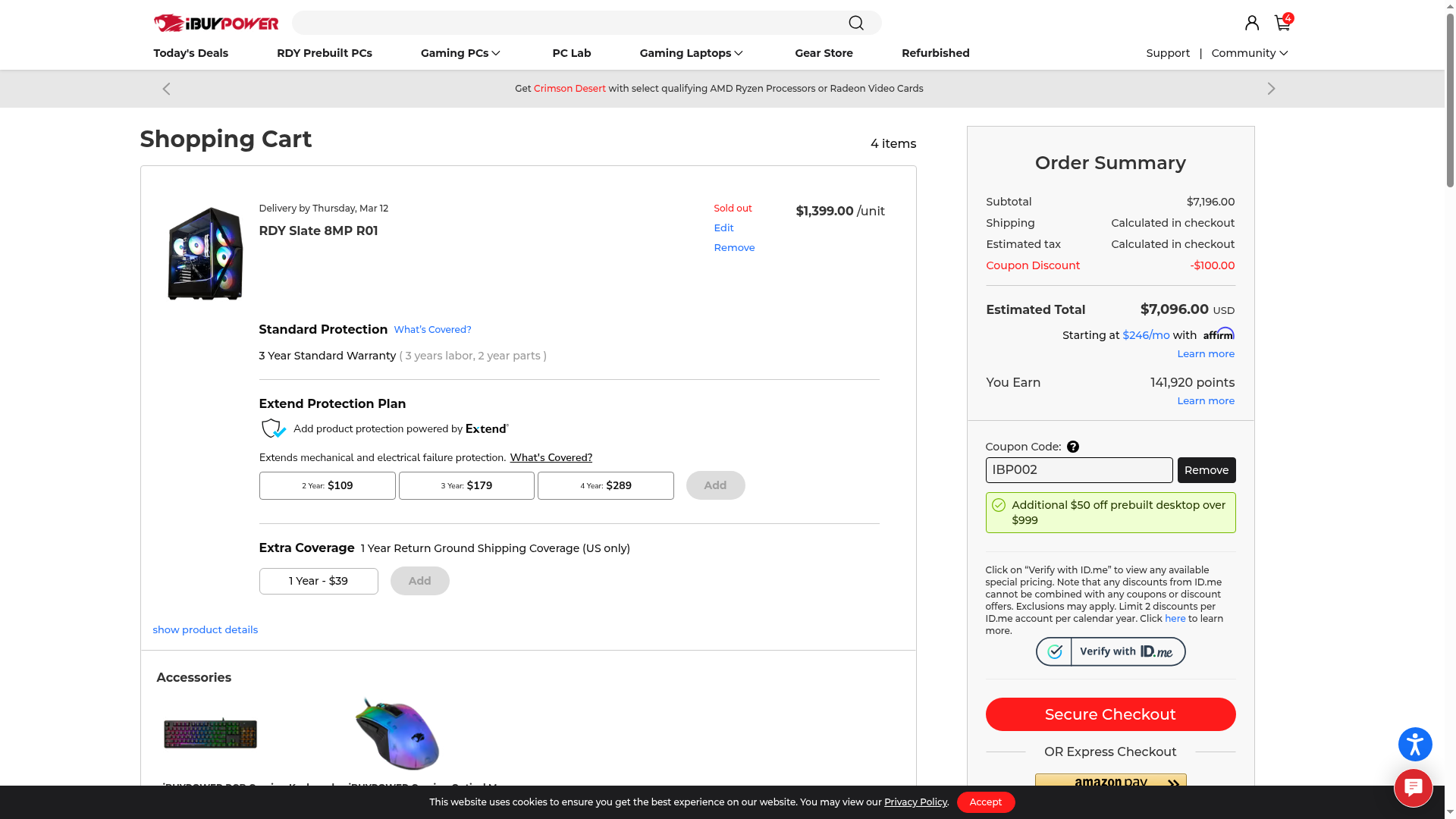The image size is (1456, 819).
Task: Open Today's Deals menu item
Action: (190, 53)
